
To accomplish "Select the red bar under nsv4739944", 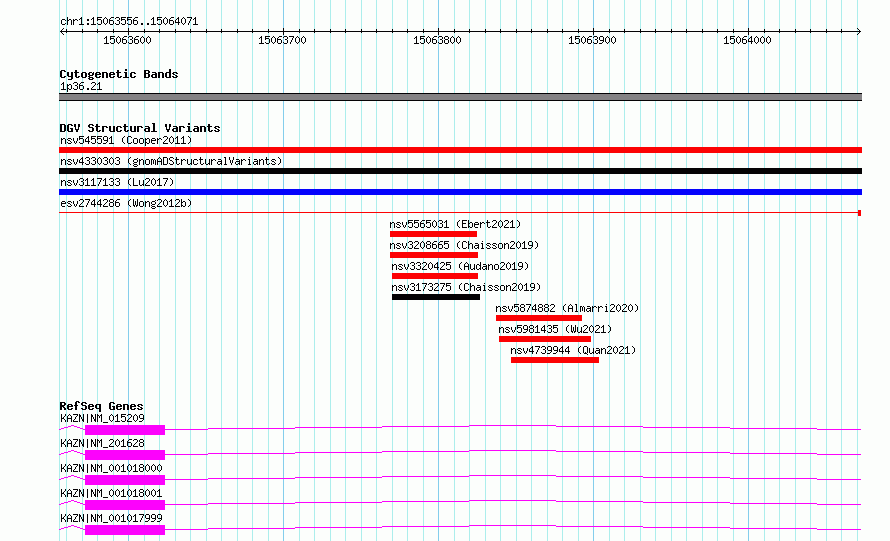I will pos(555,360).
